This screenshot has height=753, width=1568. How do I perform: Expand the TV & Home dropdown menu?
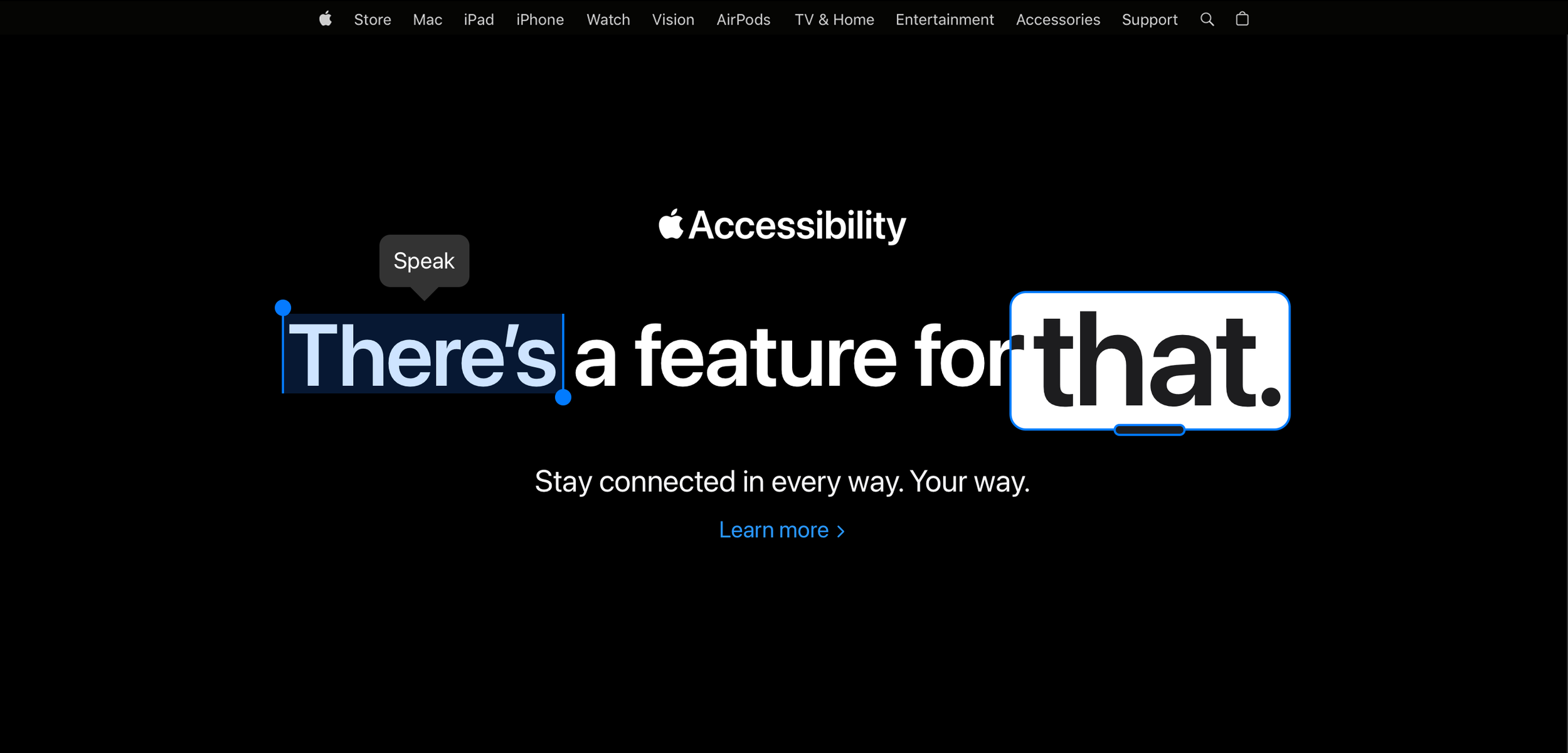834,19
